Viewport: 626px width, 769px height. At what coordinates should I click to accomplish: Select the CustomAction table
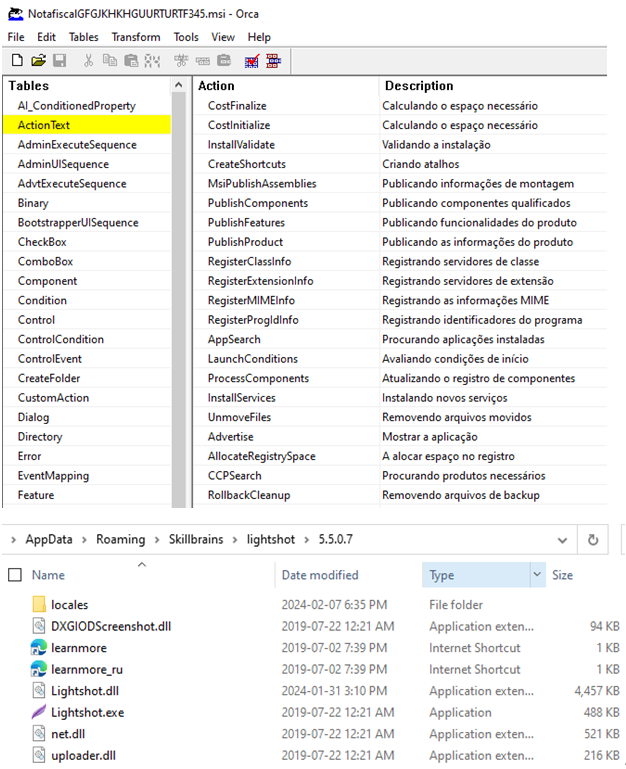click(53, 398)
